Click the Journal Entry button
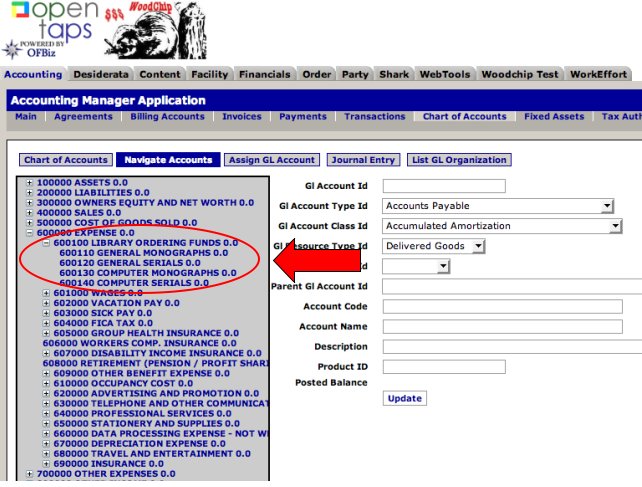The image size is (642, 487). point(364,160)
